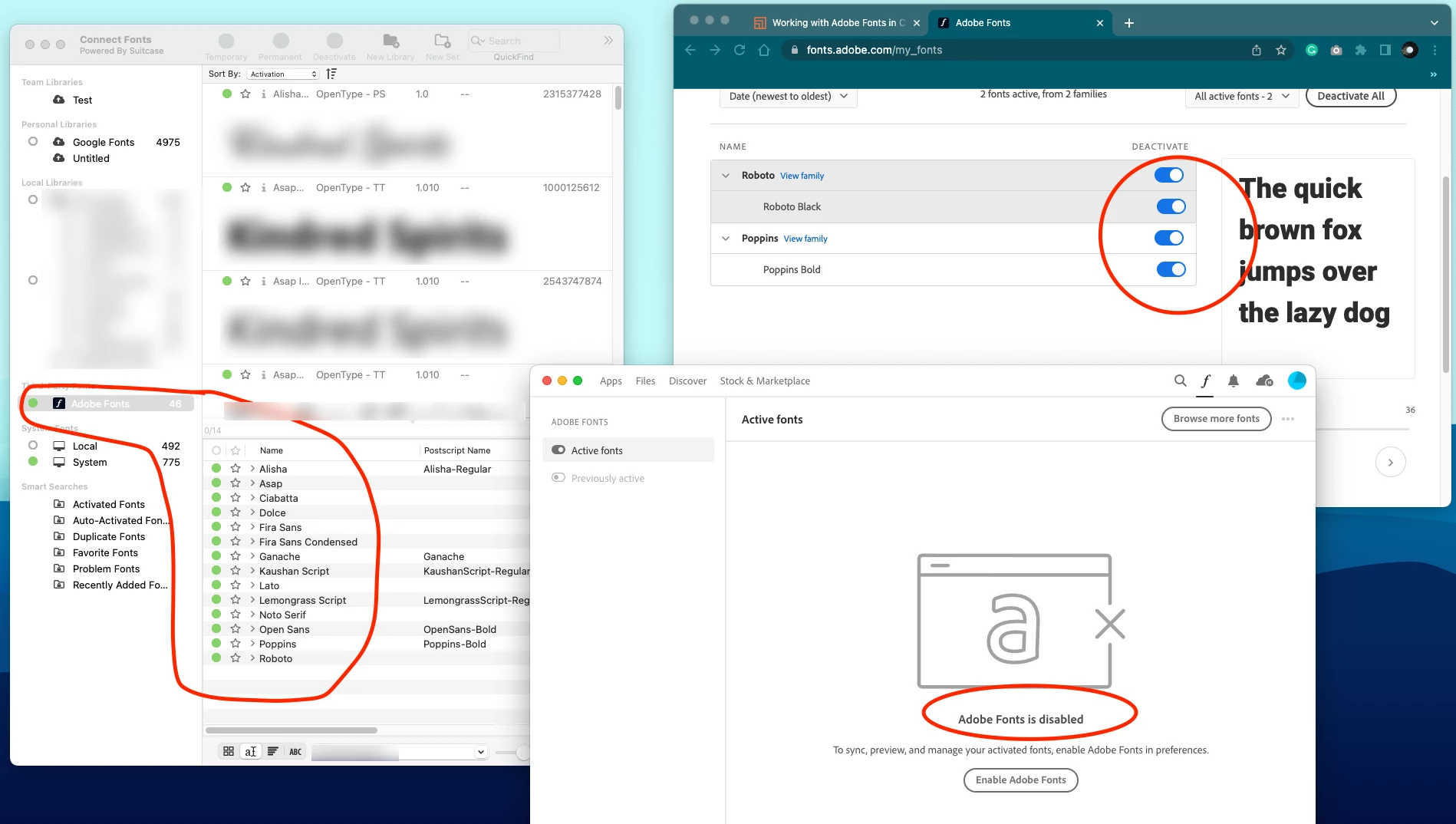Toggle off the Poppins family switch
Screen dimensions: 1456x824
pyautogui.click(x=1169, y=238)
